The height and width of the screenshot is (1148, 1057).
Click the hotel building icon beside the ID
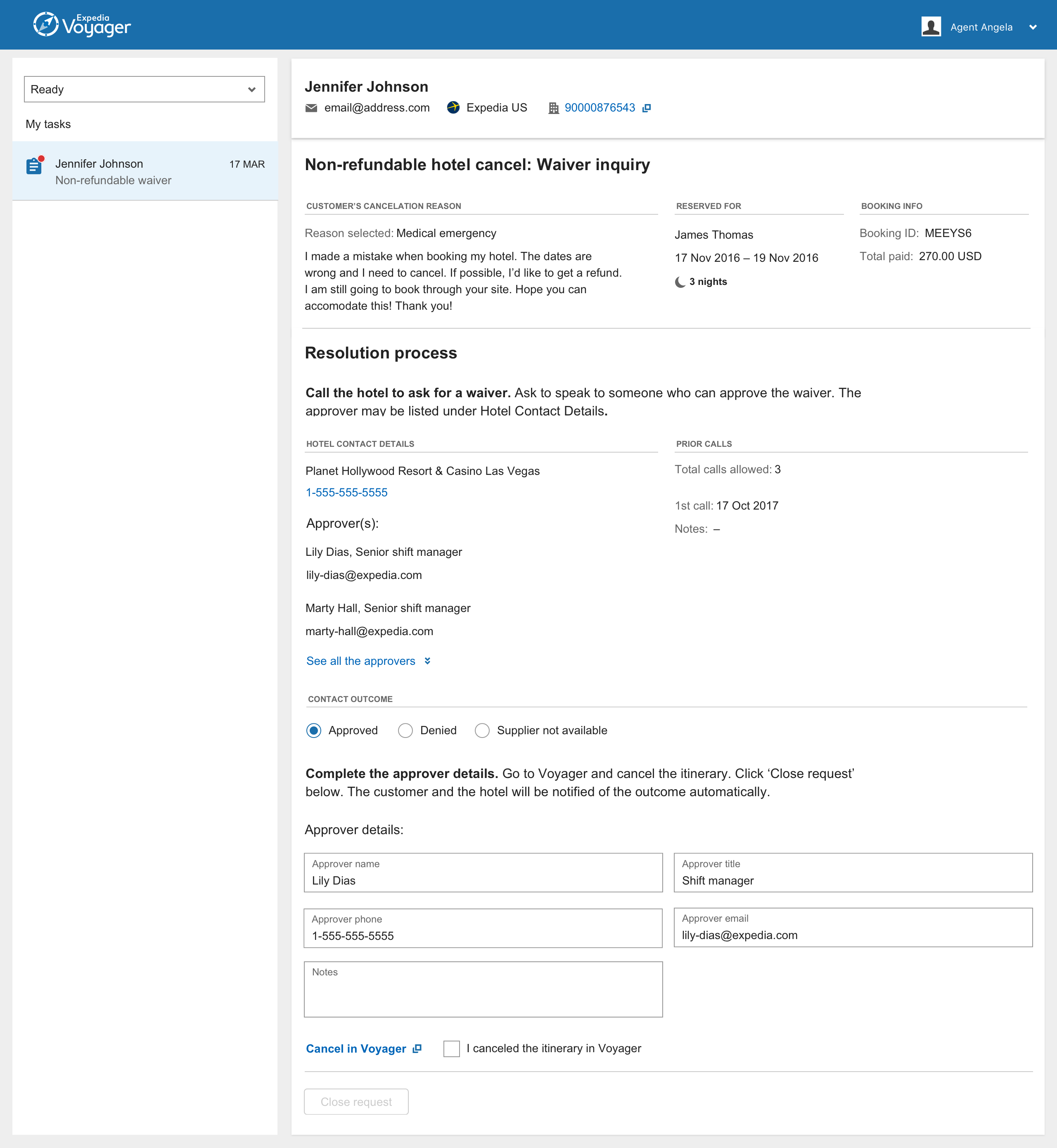click(553, 108)
